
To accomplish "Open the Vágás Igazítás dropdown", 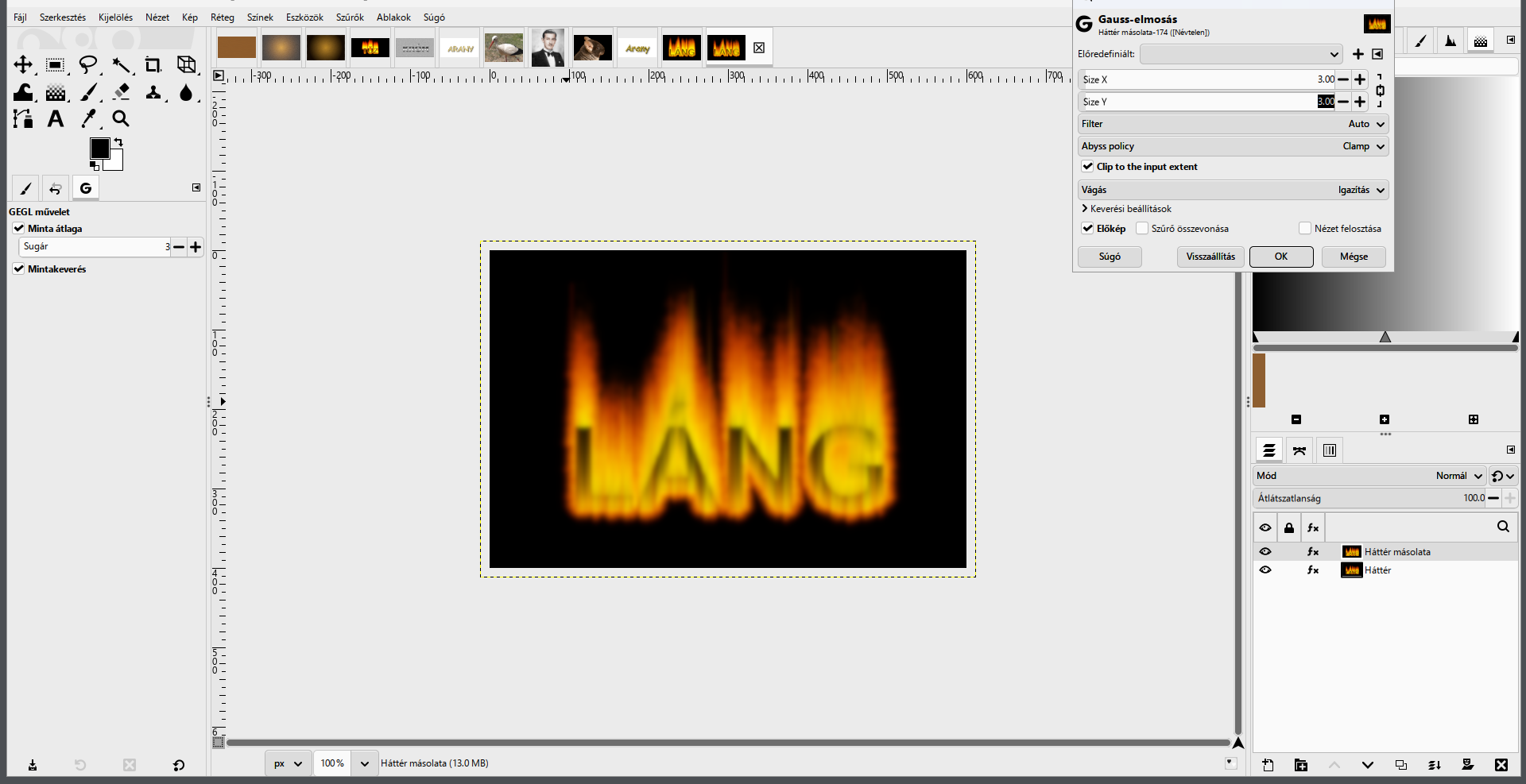I will click(1234, 190).
